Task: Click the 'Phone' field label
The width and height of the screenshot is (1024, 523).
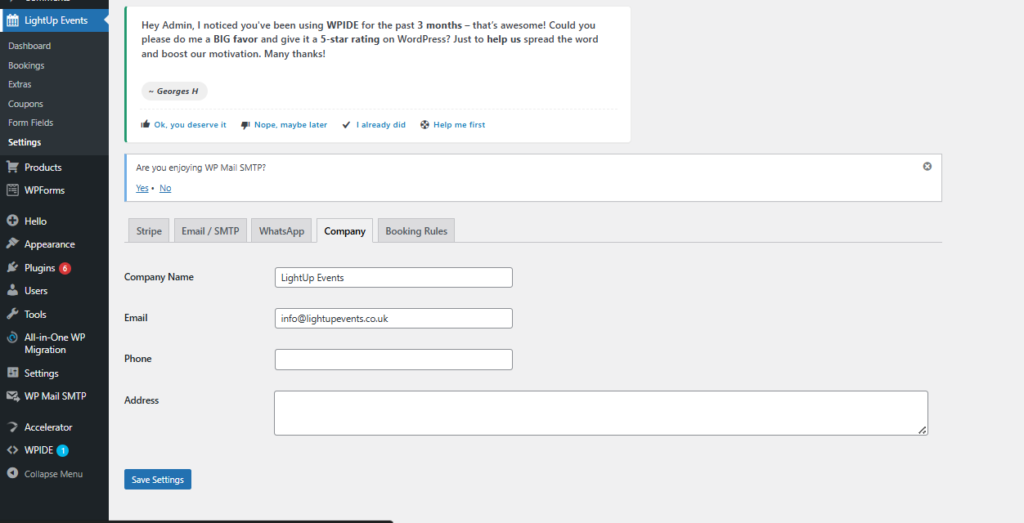Action: (138, 358)
